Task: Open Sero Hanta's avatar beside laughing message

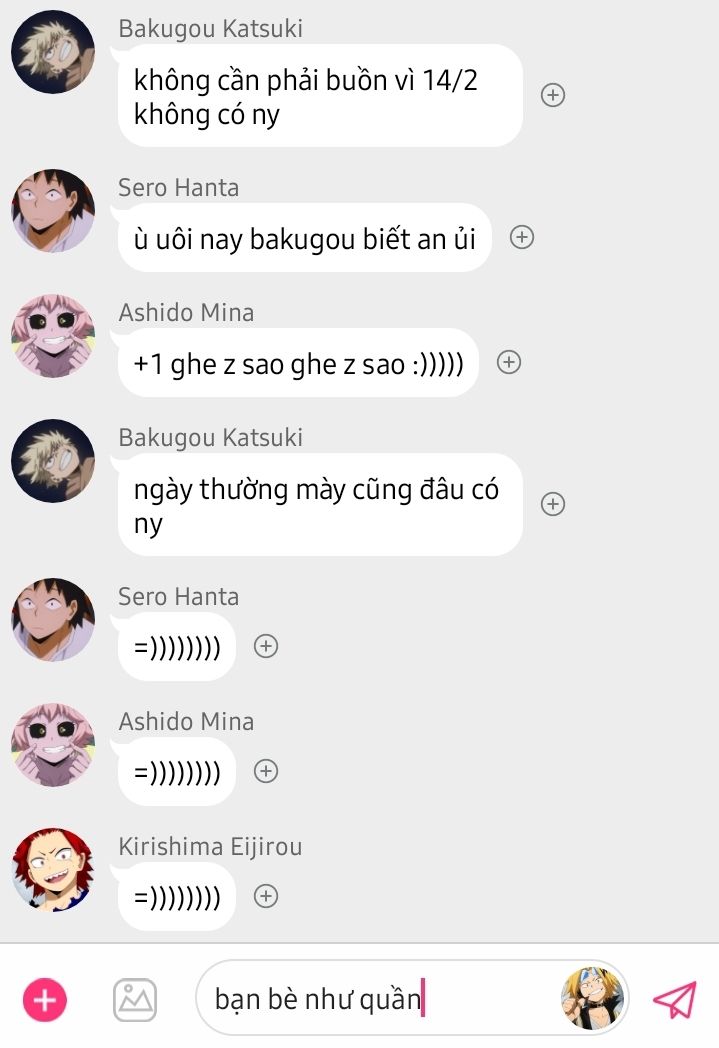Action: [53, 620]
